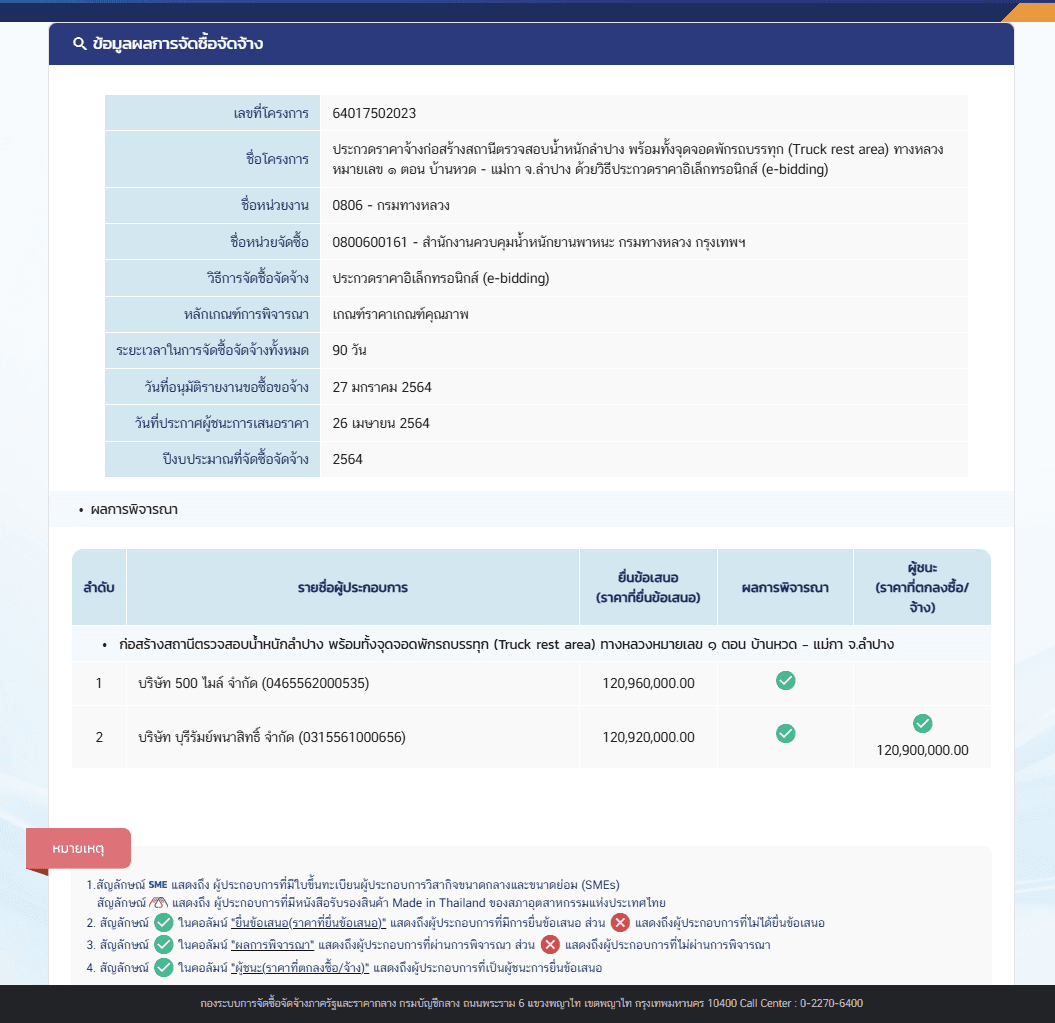Viewport: 1055px width, 1023px height.
Task: Click underlined "ผลการพิจารณา" in note 3
Action: point(272,945)
